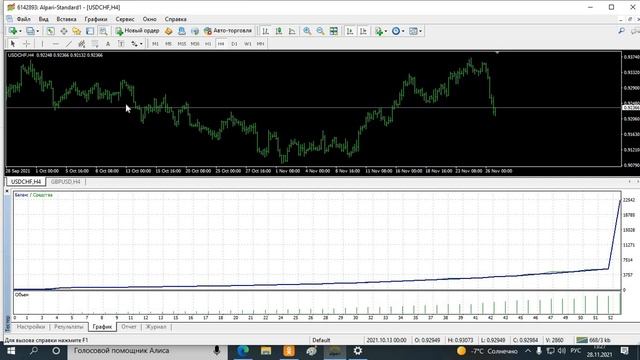Image resolution: width=640 pixels, height=360 pixels.
Task: Open the Отчет tester tab
Action: 129,327
